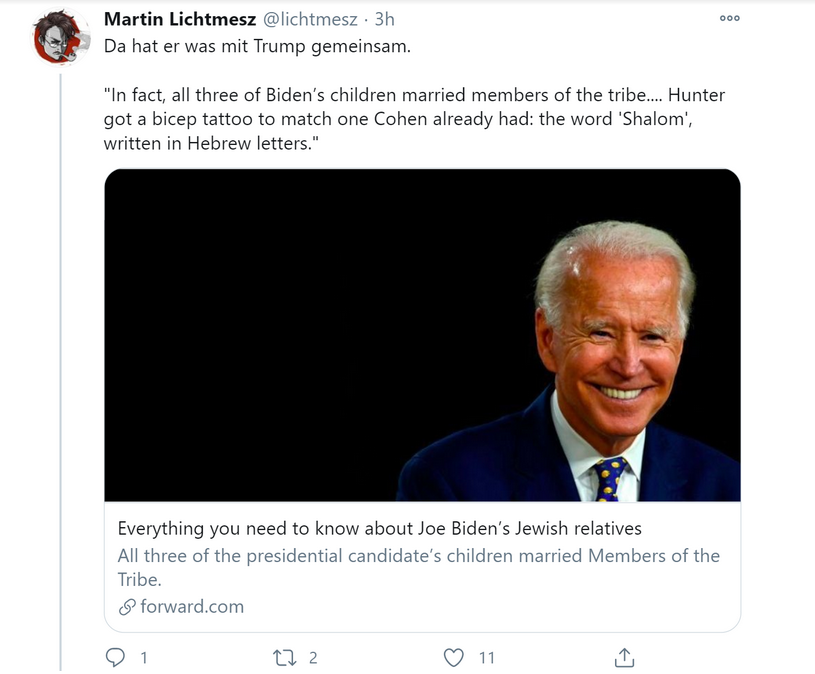Click the quoted paragraph starting 'In fact'
This screenshot has height=674, width=815.
click(414, 119)
